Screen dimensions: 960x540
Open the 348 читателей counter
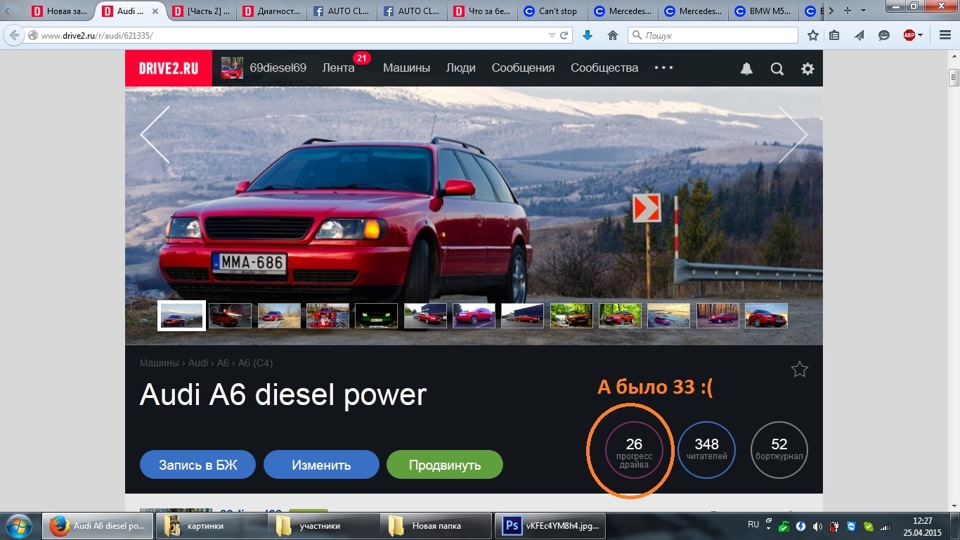[x=707, y=450]
